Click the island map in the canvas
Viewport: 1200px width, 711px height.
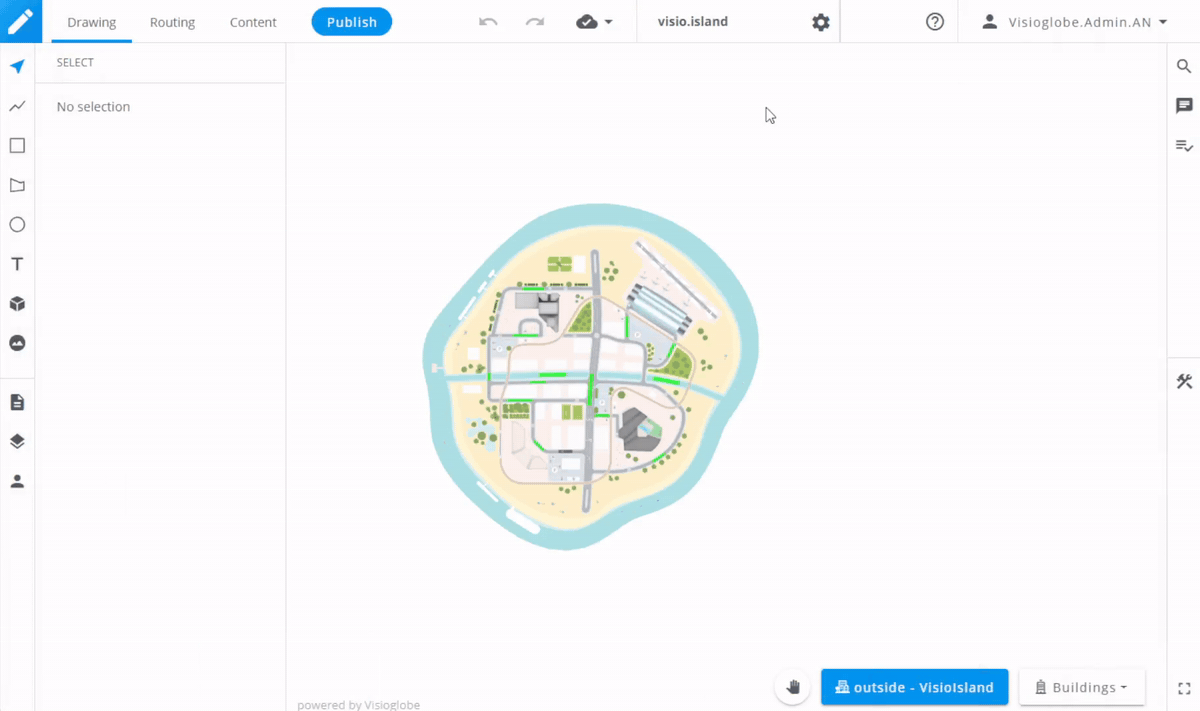(591, 377)
